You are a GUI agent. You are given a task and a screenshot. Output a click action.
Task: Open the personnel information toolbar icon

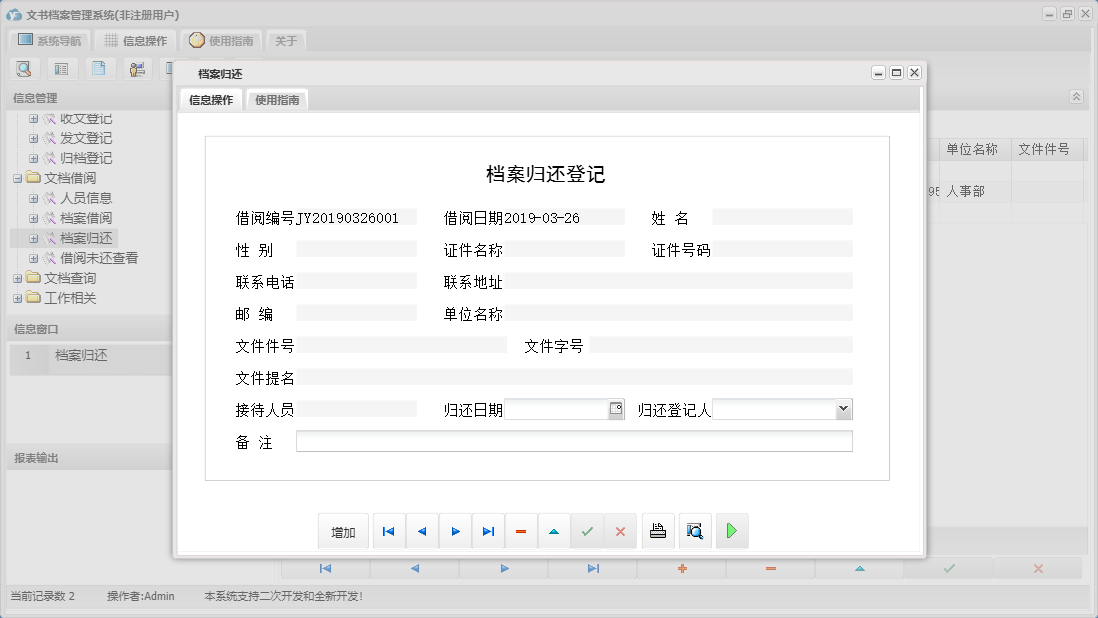pos(137,68)
